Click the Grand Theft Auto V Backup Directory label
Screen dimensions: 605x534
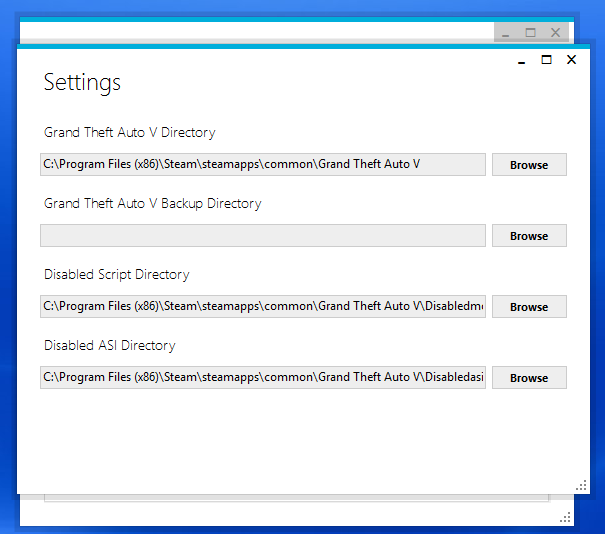click(x=153, y=204)
